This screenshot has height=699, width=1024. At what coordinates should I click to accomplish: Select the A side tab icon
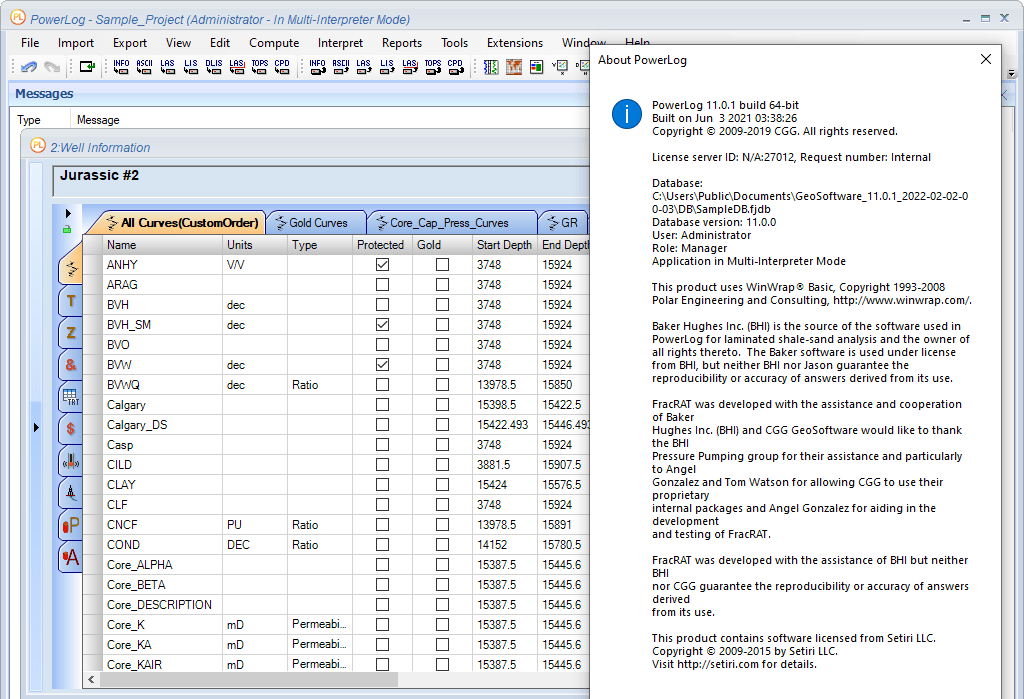71,557
